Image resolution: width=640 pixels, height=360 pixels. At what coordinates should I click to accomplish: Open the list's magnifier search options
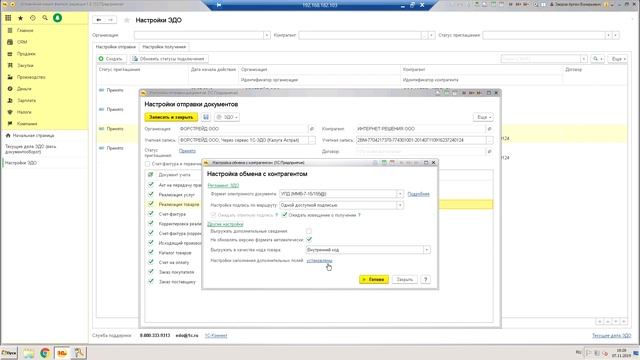coord(597,59)
